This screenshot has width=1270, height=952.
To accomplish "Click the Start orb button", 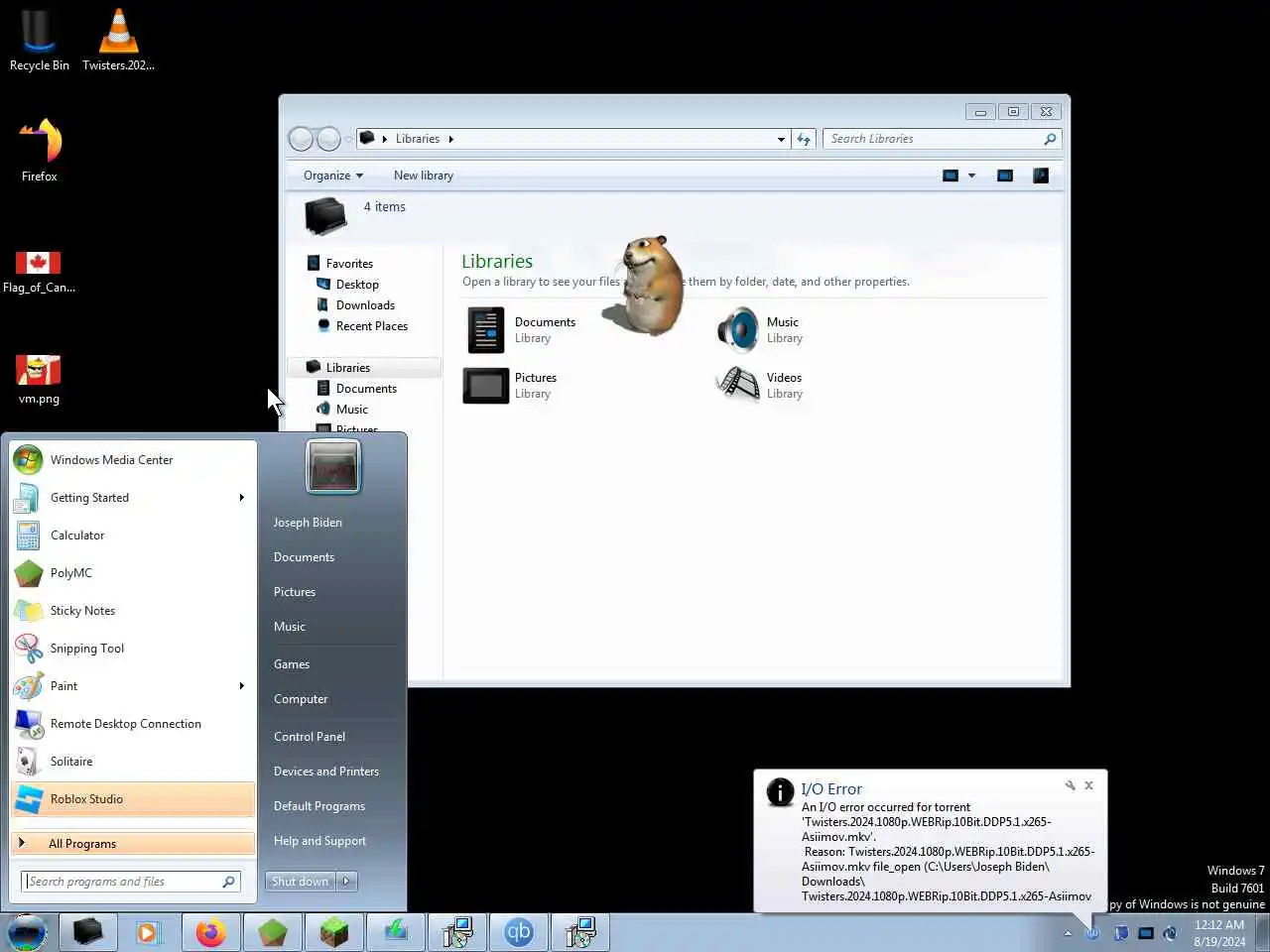I will click(27, 932).
